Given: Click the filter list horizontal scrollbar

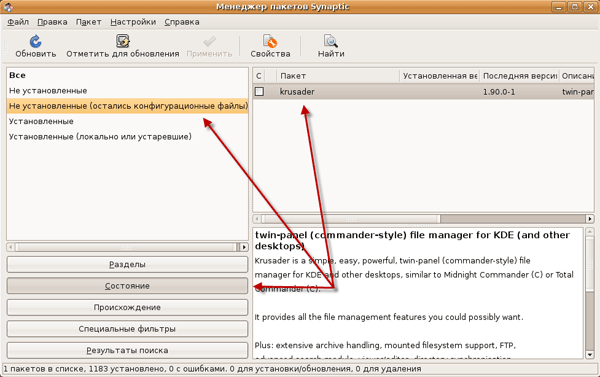Looking at the screenshot, I should [x=126, y=247].
